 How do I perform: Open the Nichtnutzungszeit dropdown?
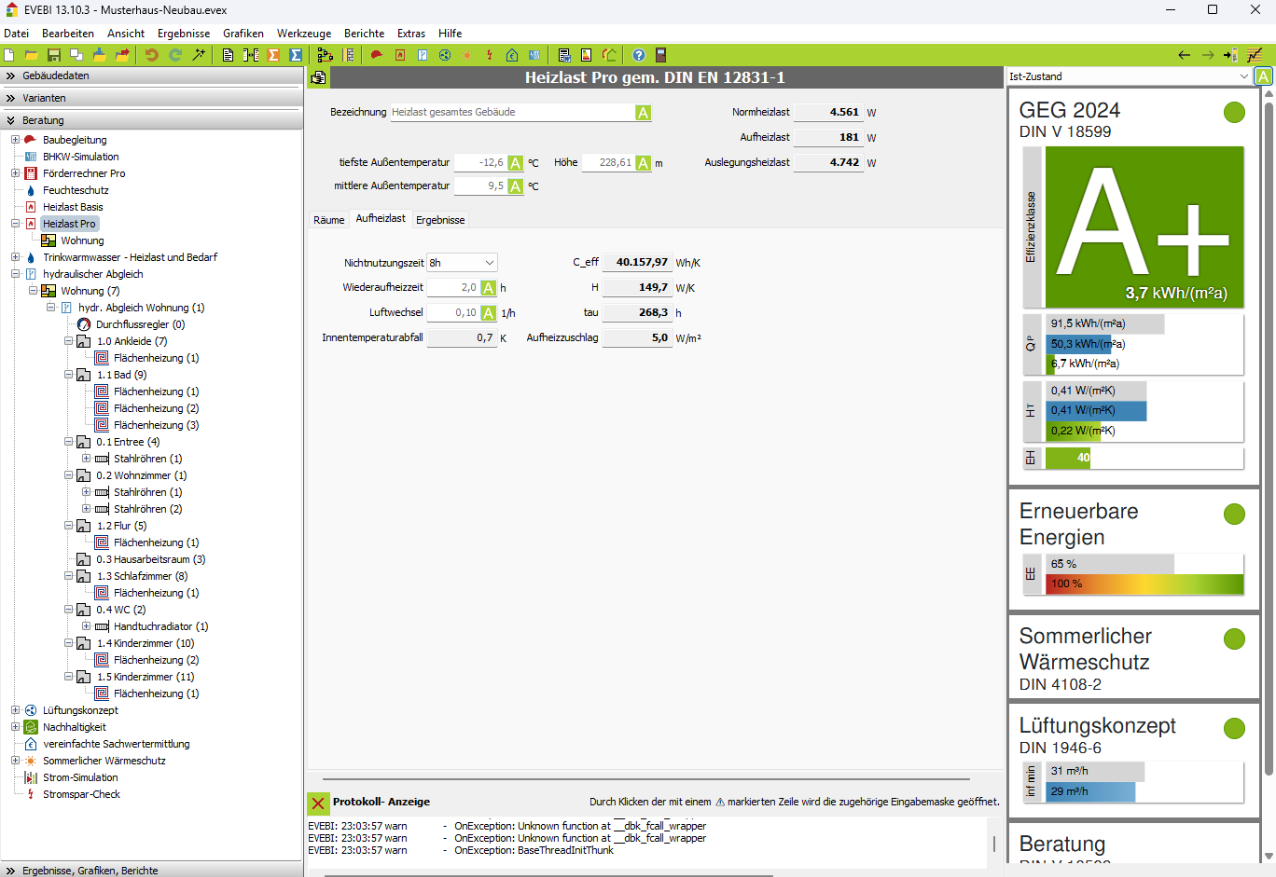coord(462,262)
